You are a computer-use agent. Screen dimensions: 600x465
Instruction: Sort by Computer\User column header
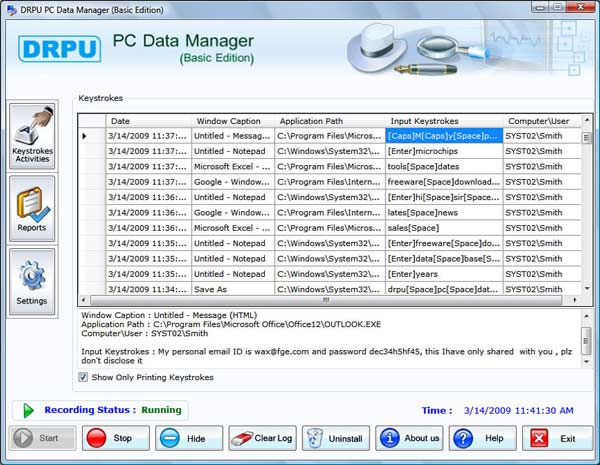[x=542, y=121]
